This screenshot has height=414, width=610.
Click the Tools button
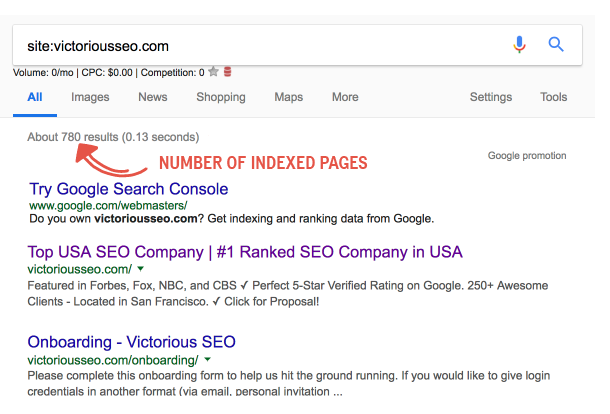553,97
